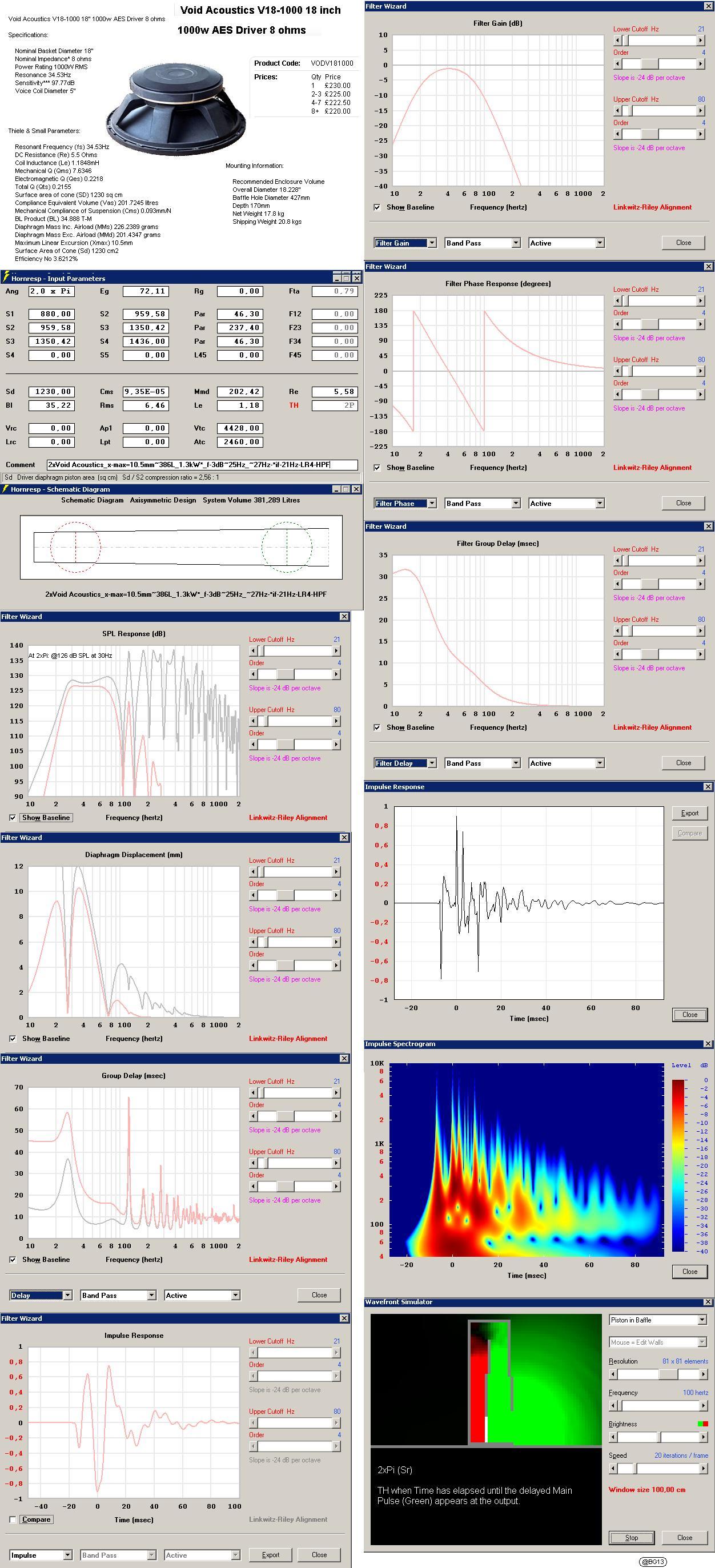Image resolution: width=715 pixels, height=1568 pixels.
Task: Toggle Show Baseline in Filter Group Delay window
Action: (377, 728)
